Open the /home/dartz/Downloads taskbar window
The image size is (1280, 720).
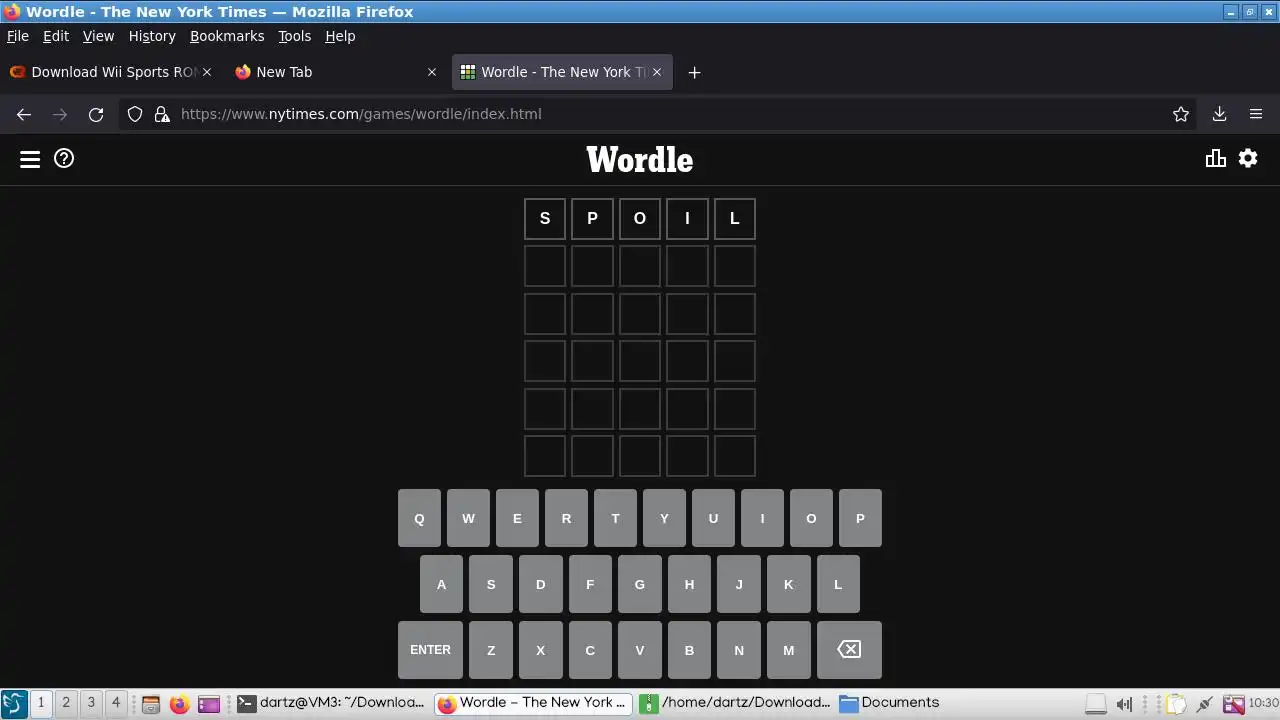coord(735,703)
